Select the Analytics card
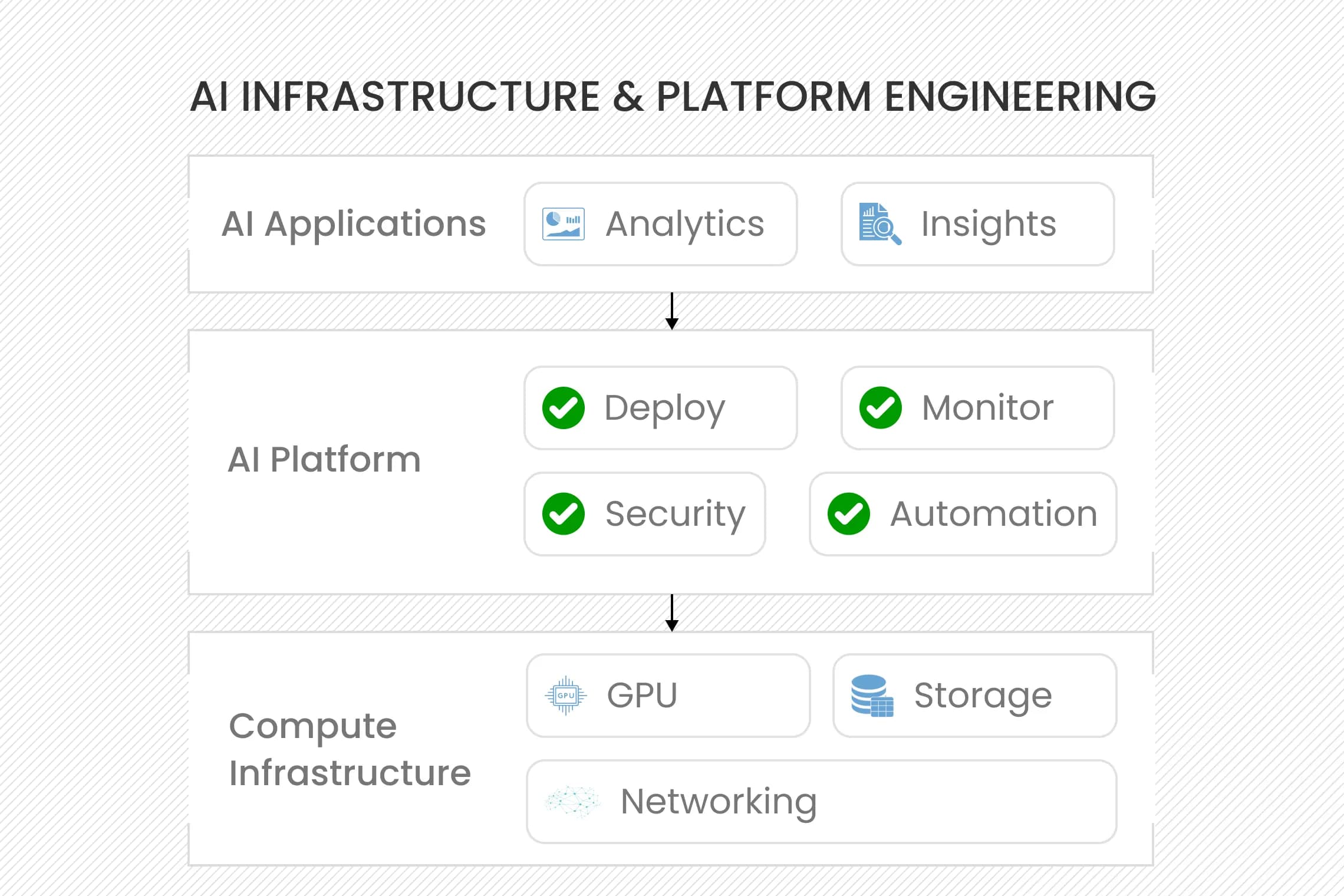This screenshot has height=896, width=1344. (x=661, y=224)
